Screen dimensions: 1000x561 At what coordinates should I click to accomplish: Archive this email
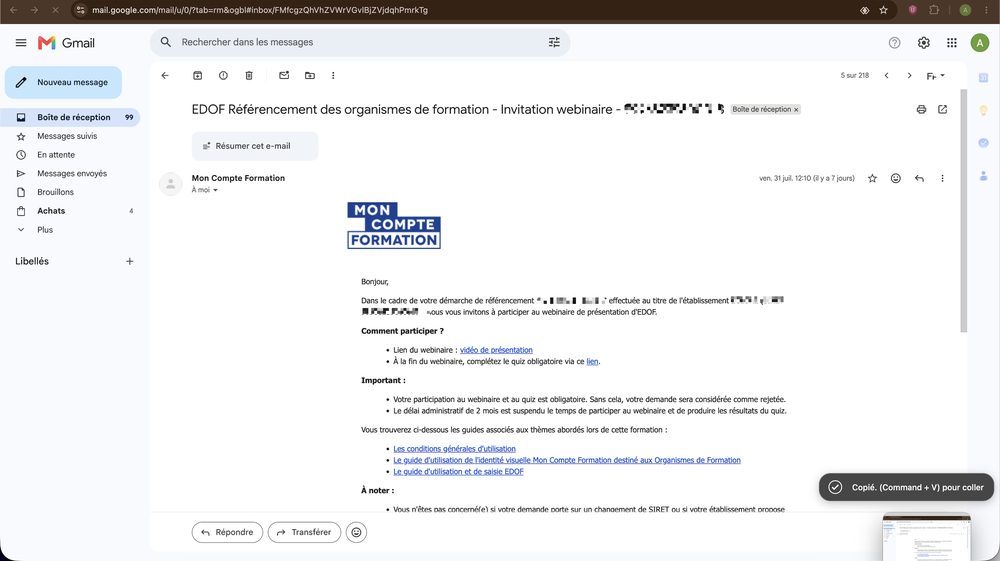[198, 75]
